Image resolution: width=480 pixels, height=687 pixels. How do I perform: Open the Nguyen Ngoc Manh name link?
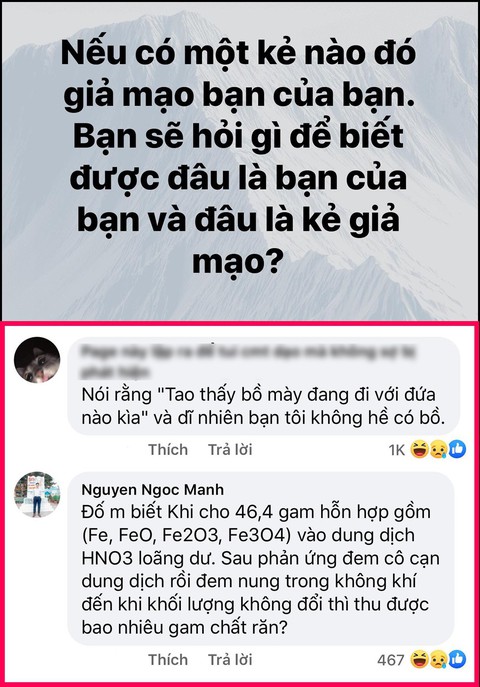click(152, 489)
